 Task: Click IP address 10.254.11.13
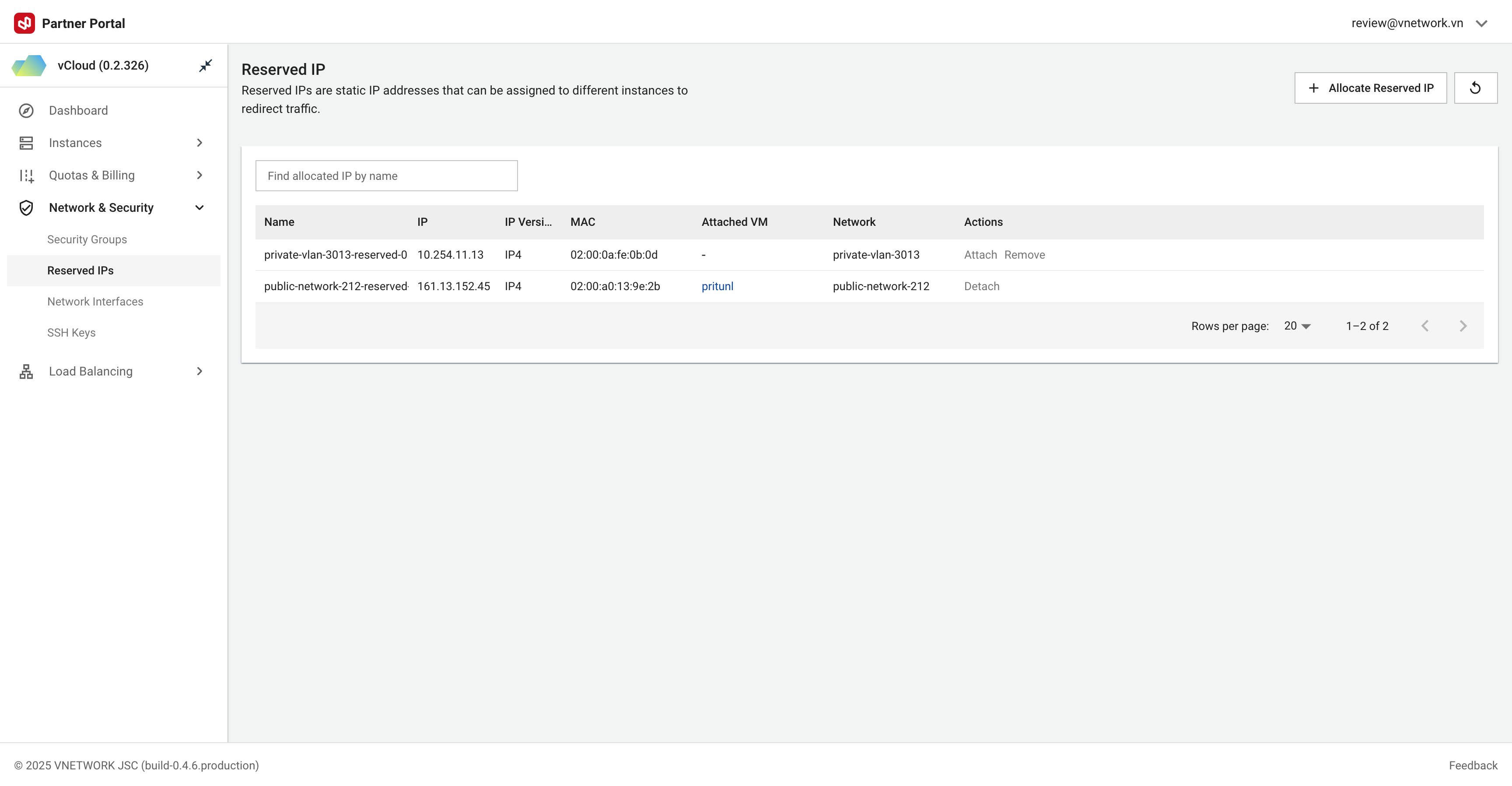pyautogui.click(x=450, y=255)
